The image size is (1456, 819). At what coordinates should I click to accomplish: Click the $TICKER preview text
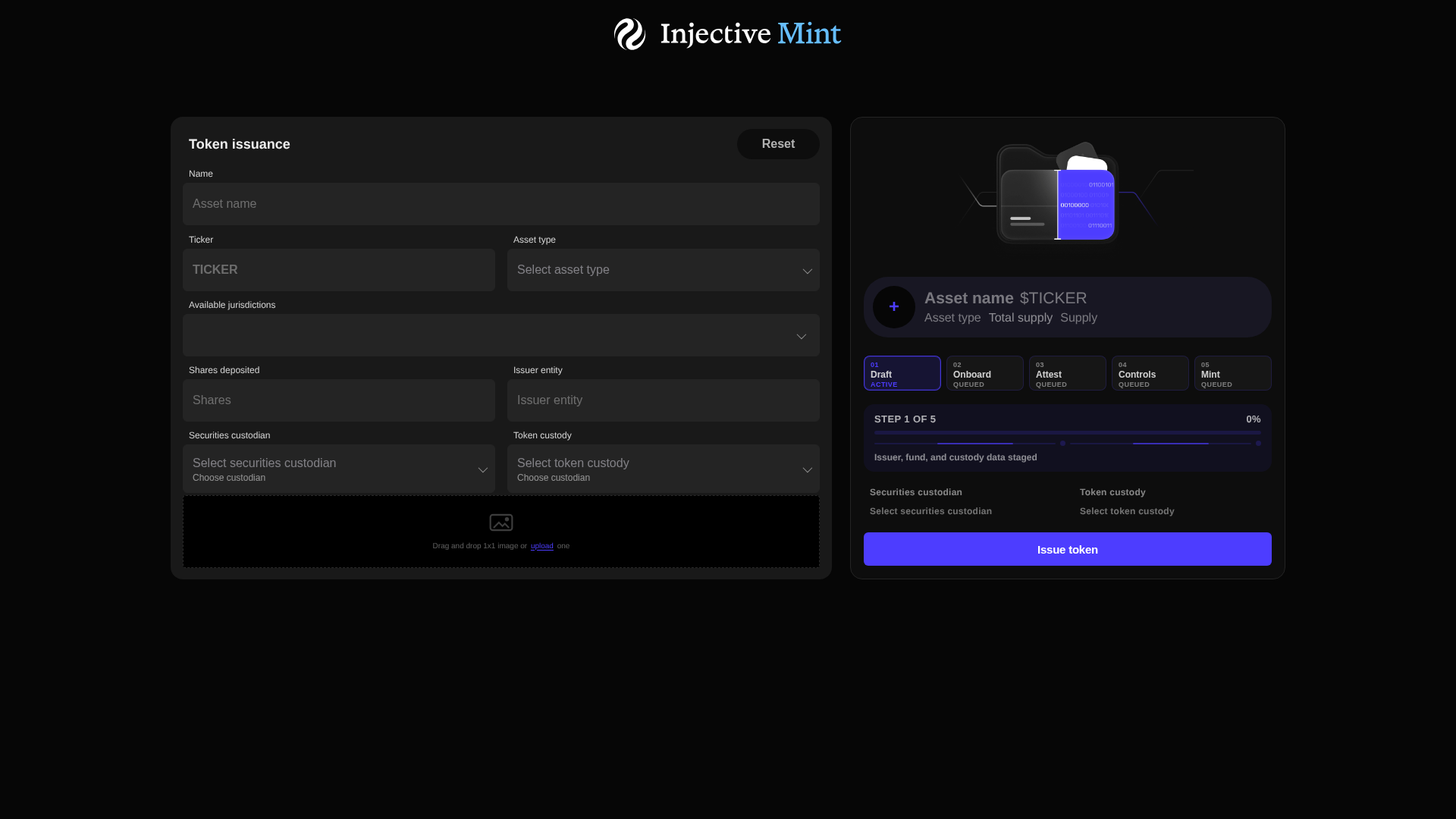pos(1053,299)
